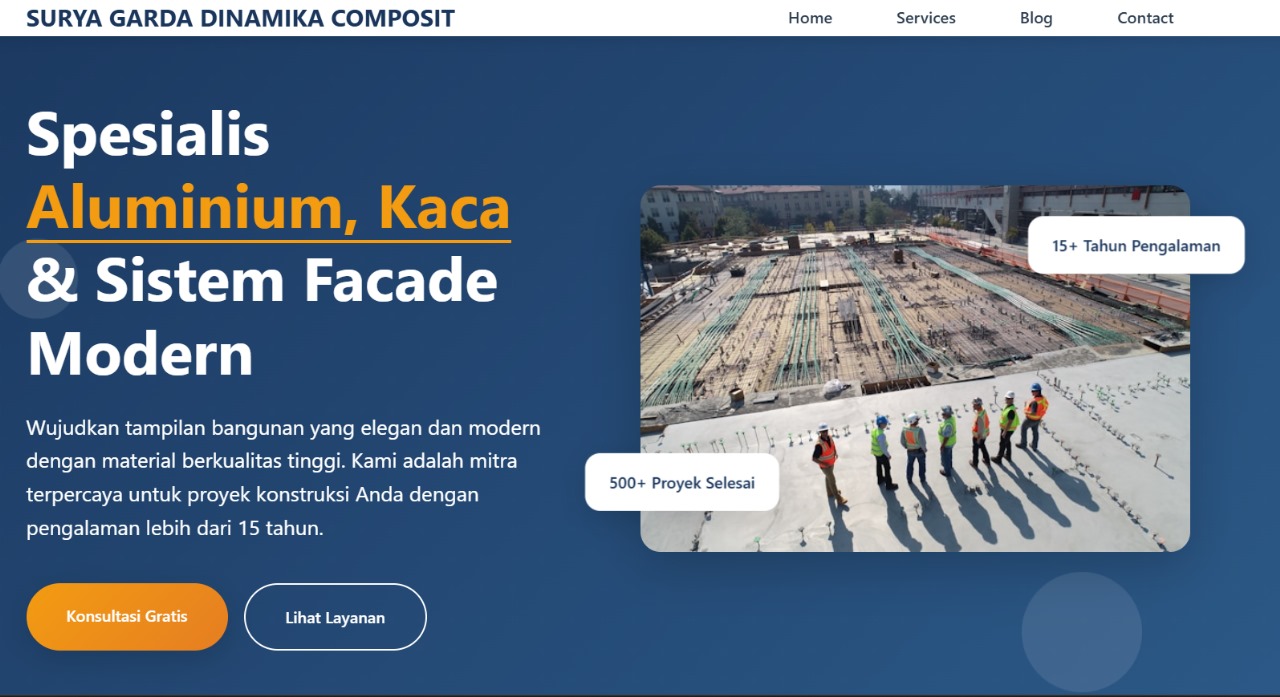This screenshot has width=1280, height=697.
Task: Click the 500+ Proyek Selesai badge
Action: (682, 482)
